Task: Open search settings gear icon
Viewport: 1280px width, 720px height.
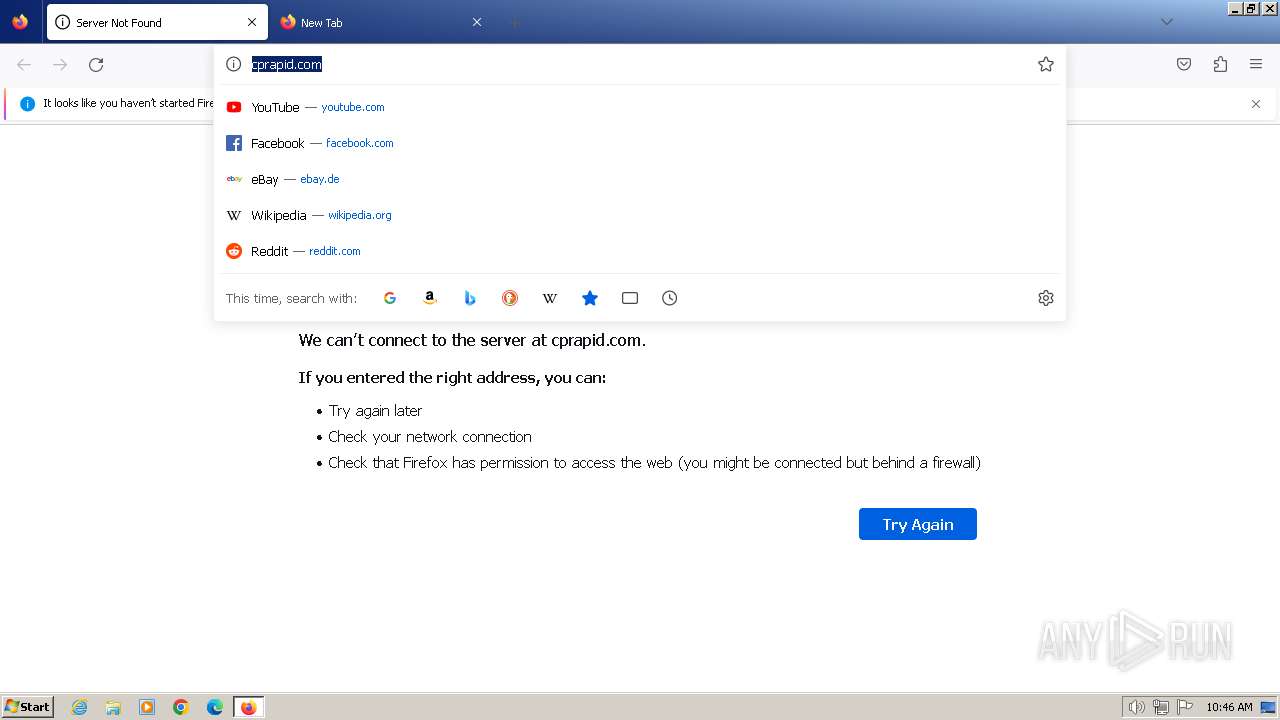Action: 1046,298
